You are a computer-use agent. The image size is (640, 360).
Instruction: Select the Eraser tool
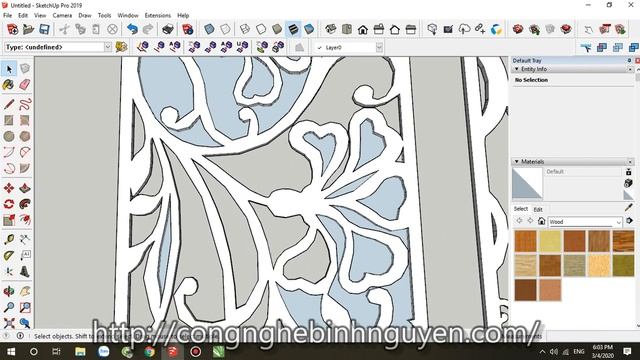[25, 84]
